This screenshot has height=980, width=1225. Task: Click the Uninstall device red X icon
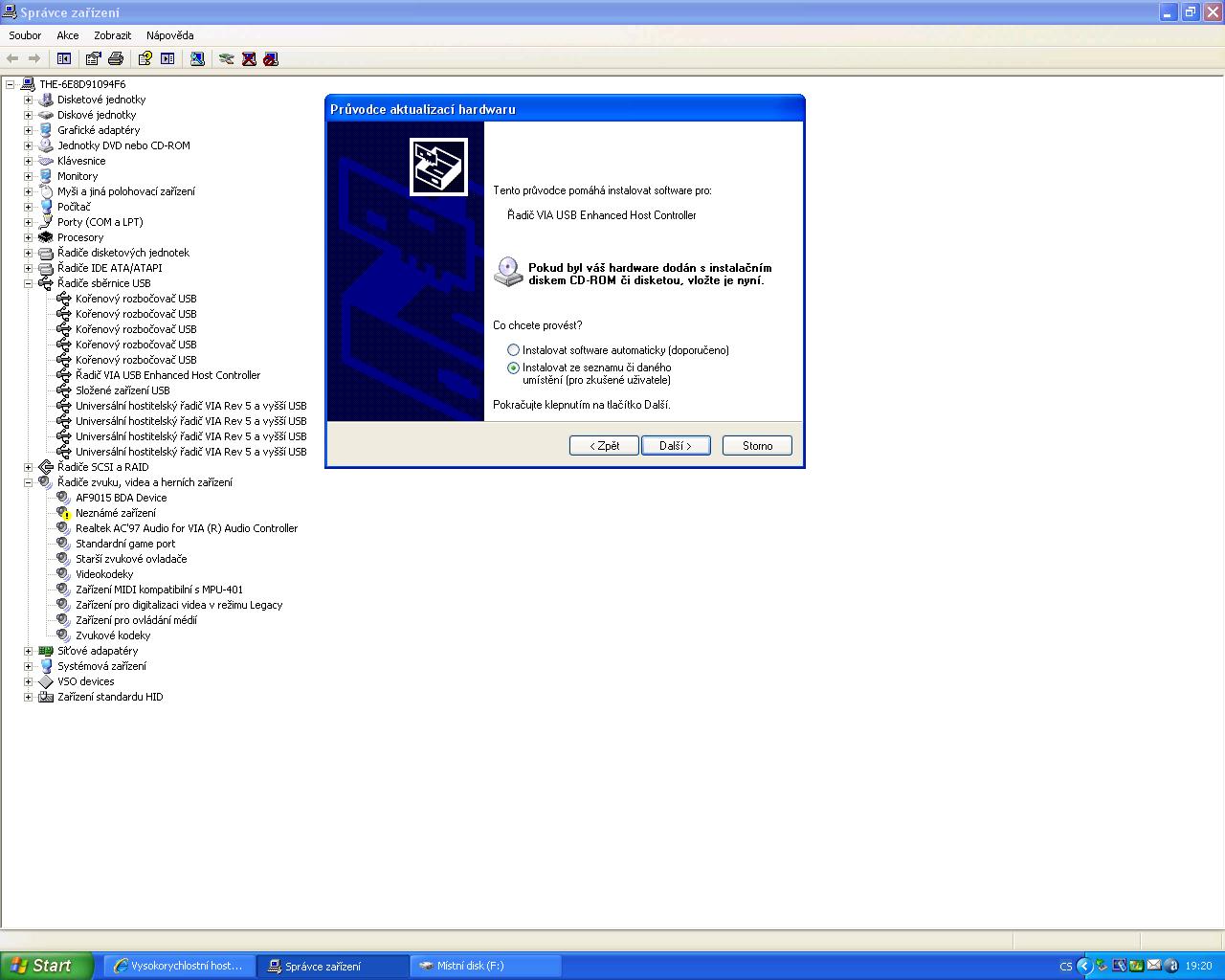[x=249, y=58]
